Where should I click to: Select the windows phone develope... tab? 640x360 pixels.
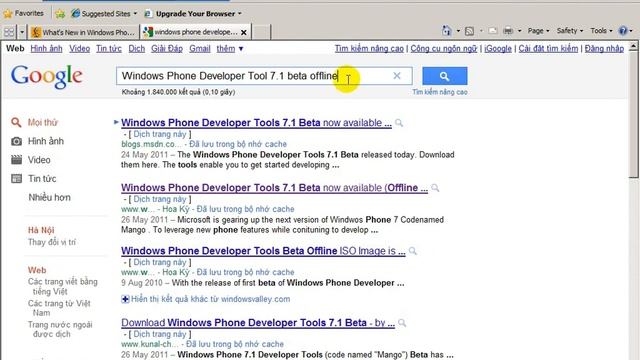pos(191,32)
